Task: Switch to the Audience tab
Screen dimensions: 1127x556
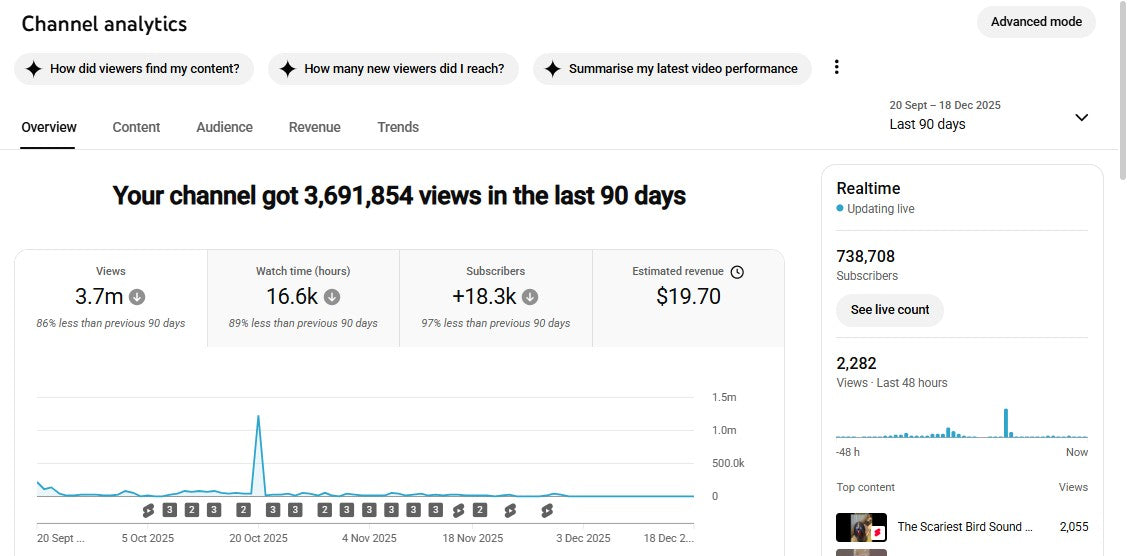Action: 224,127
